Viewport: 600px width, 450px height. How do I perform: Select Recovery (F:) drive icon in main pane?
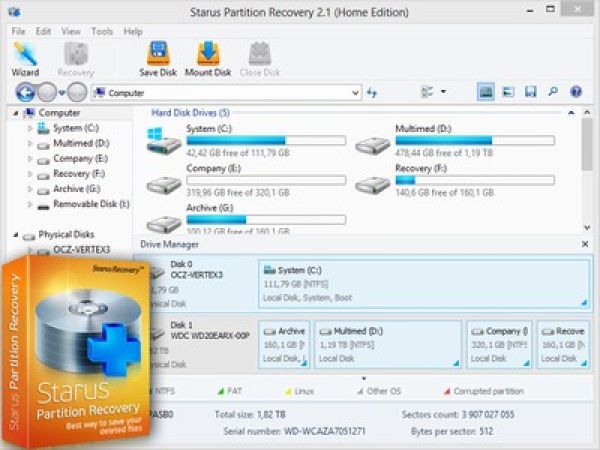coord(372,185)
